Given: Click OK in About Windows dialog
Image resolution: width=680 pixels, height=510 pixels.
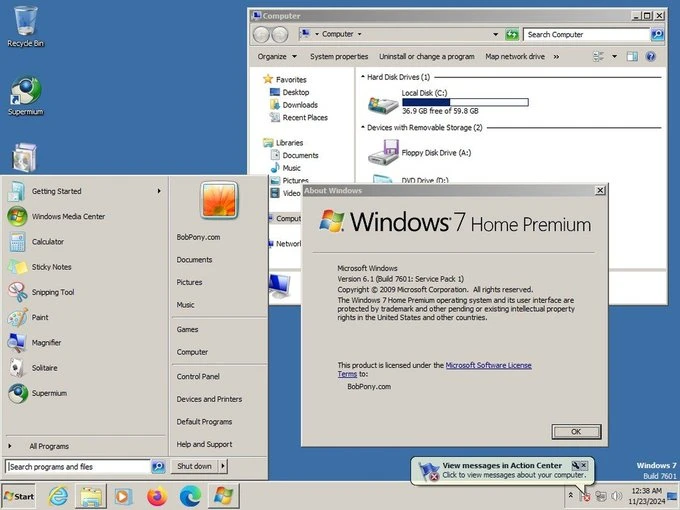Looking at the screenshot, I should pyautogui.click(x=575, y=431).
